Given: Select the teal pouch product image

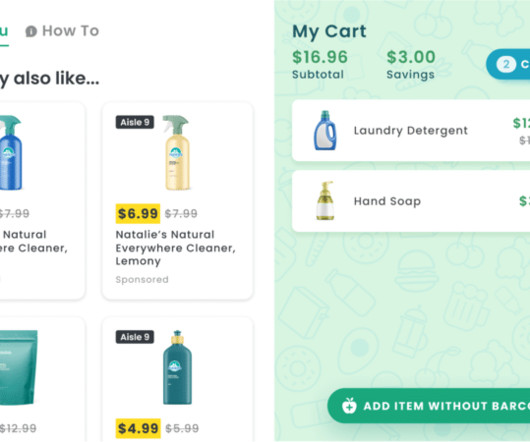Looking at the screenshot, I should click(x=18, y=368).
